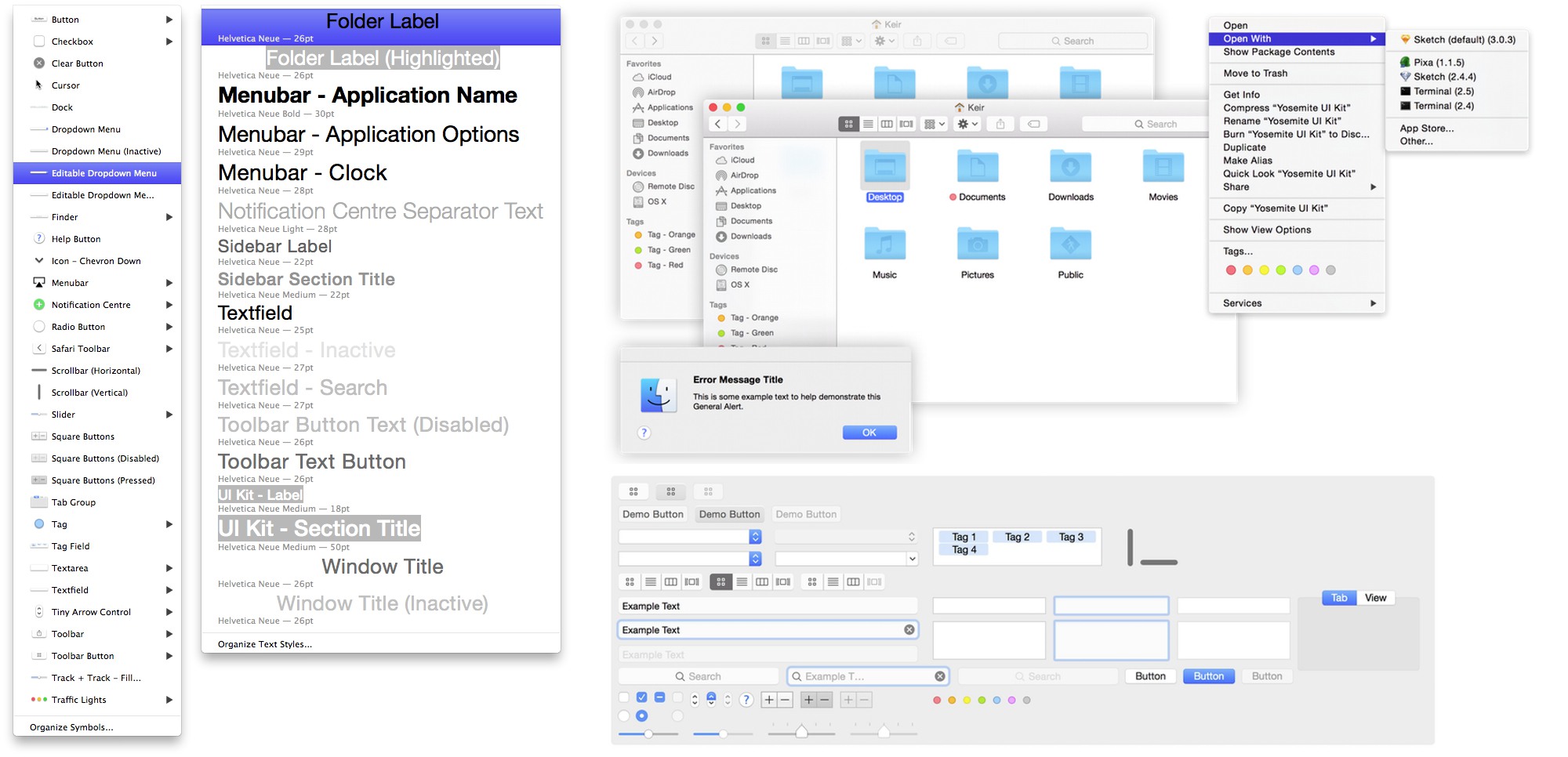The image size is (1568, 757).
Task: Click OK in the error alert
Action: click(x=869, y=433)
